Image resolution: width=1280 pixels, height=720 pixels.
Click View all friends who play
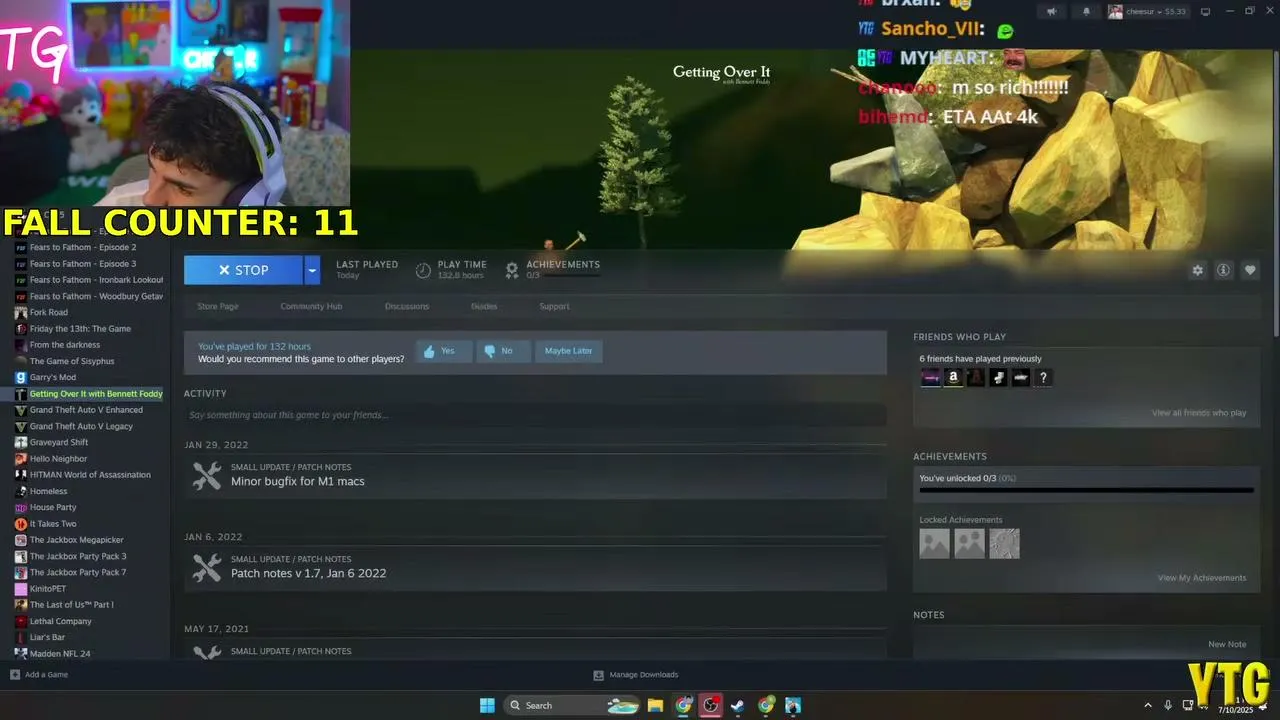click(x=1199, y=413)
